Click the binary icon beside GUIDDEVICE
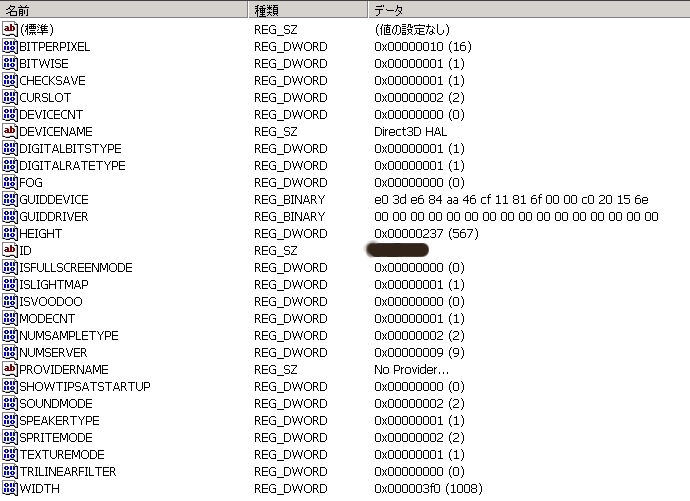690x501 pixels. tap(10, 200)
